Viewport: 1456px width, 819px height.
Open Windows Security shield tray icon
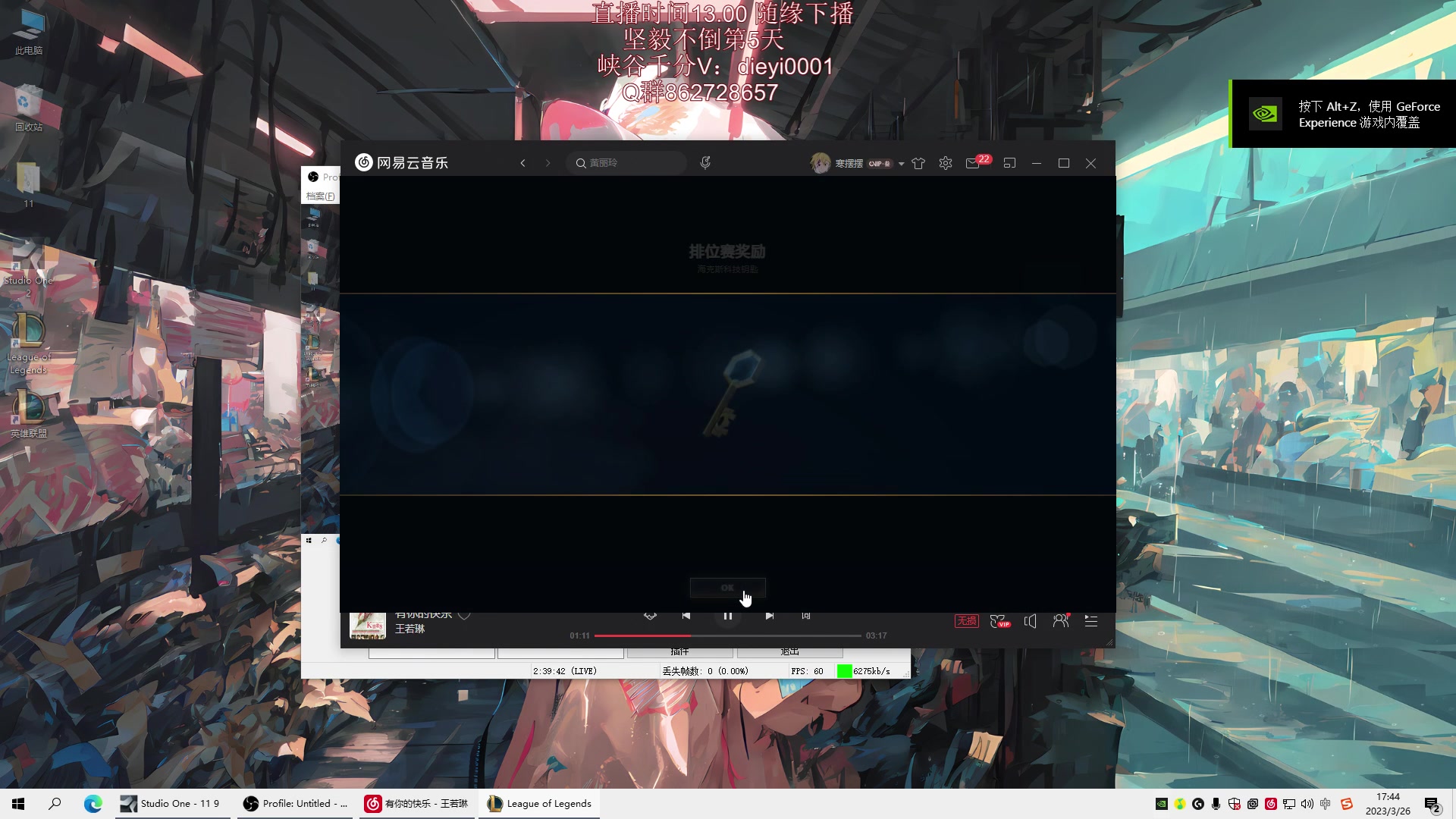(1235, 804)
